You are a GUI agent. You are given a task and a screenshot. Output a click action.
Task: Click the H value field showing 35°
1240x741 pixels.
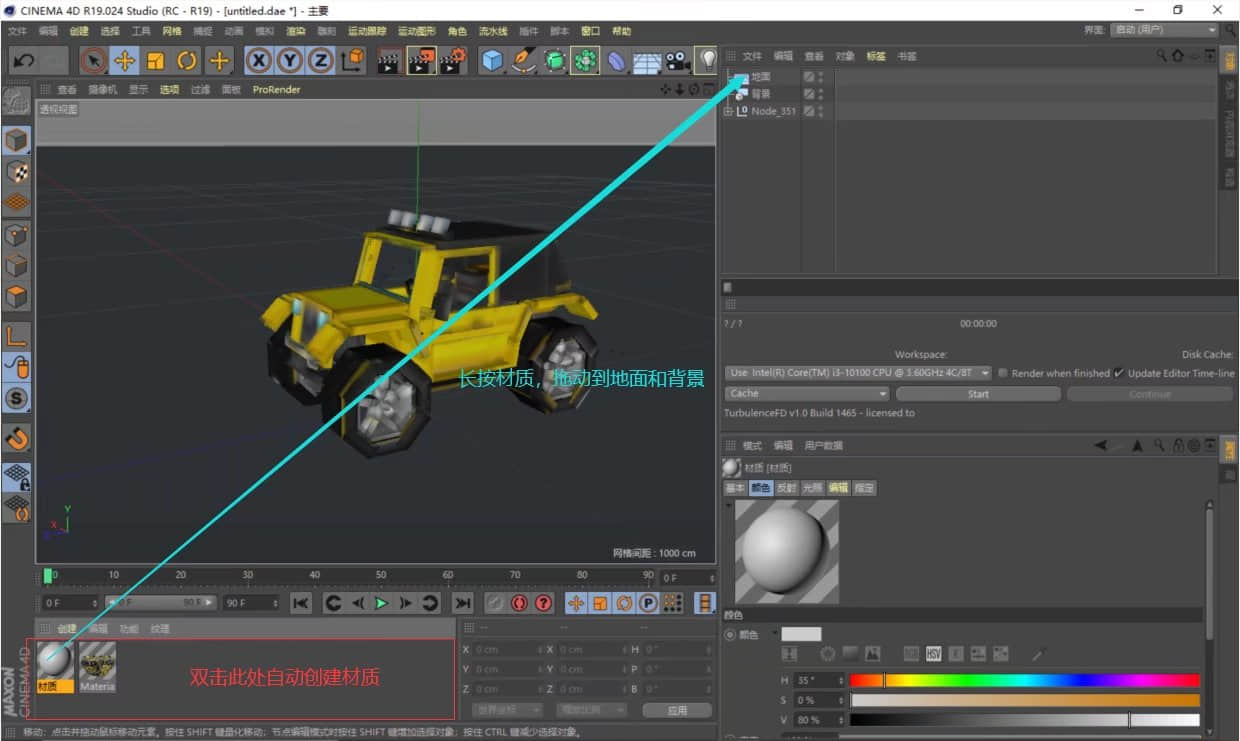[x=817, y=681]
